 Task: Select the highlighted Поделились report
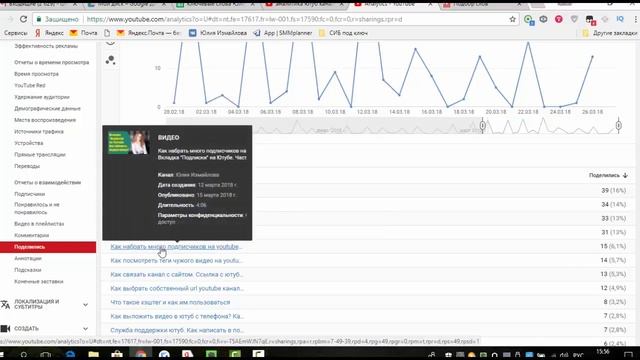[48, 247]
